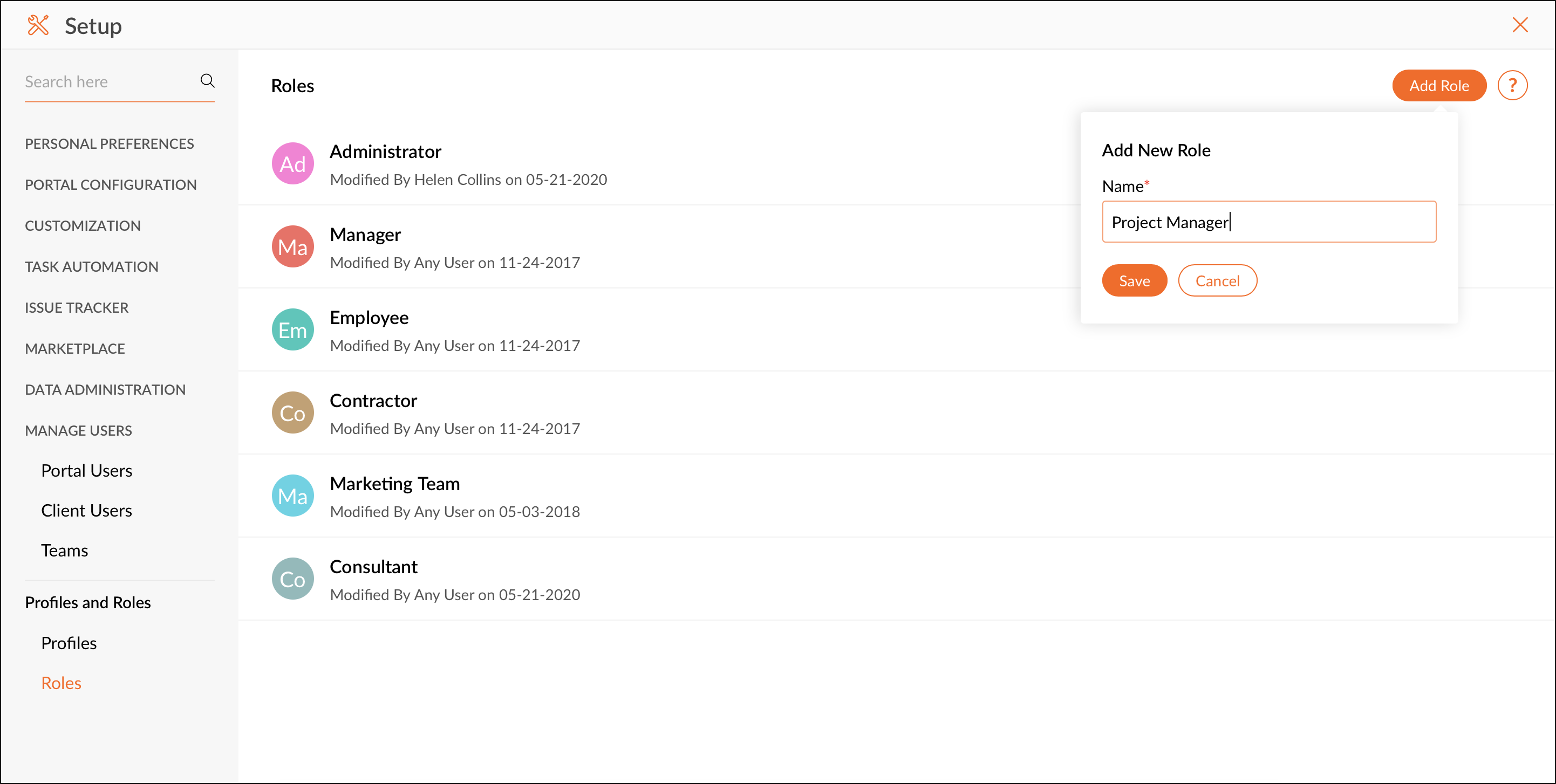Viewport: 1556px width, 784px height.
Task: Click the Contractor role avatar
Action: pyautogui.click(x=292, y=414)
